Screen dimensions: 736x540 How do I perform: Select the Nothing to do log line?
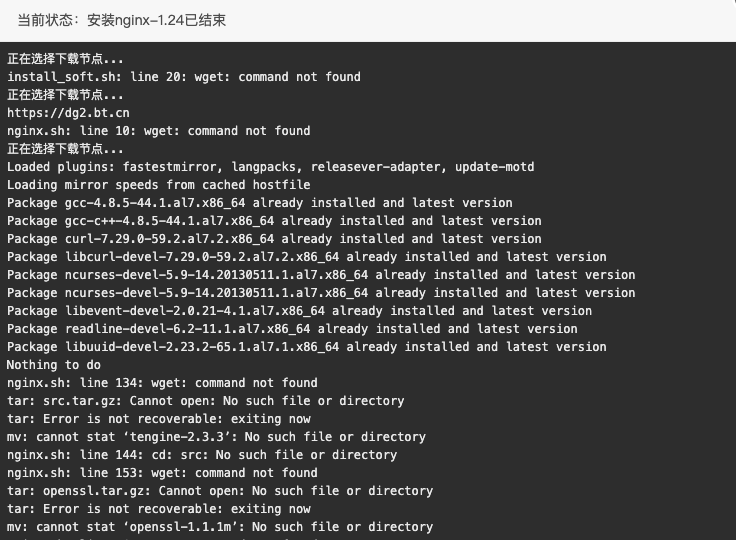(x=54, y=365)
